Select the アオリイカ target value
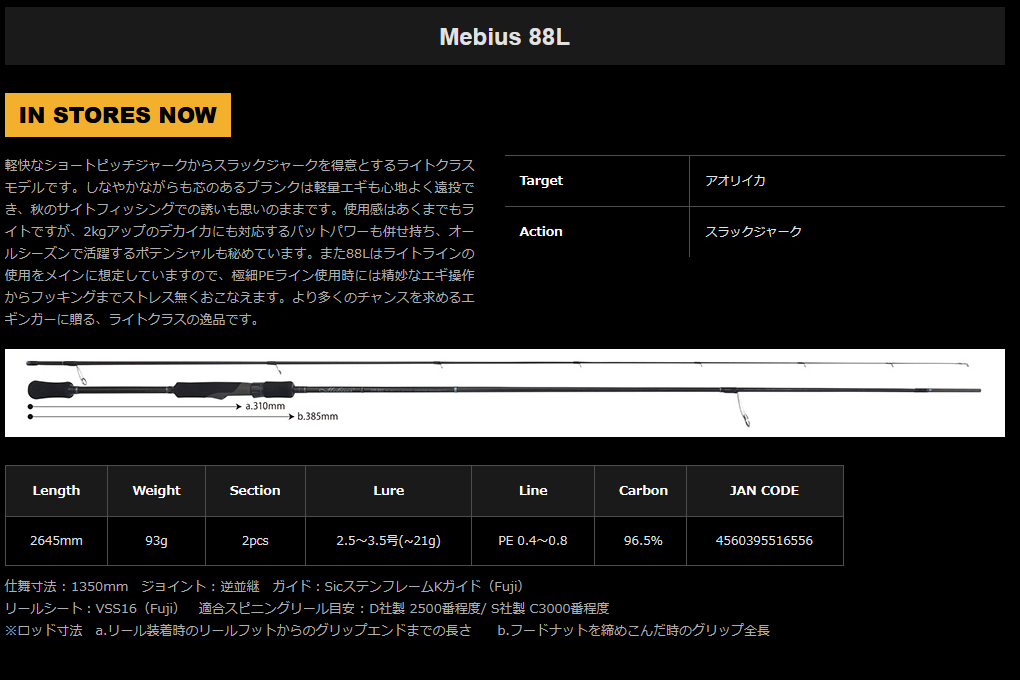This screenshot has width=1020, height=680. [735, 180]
